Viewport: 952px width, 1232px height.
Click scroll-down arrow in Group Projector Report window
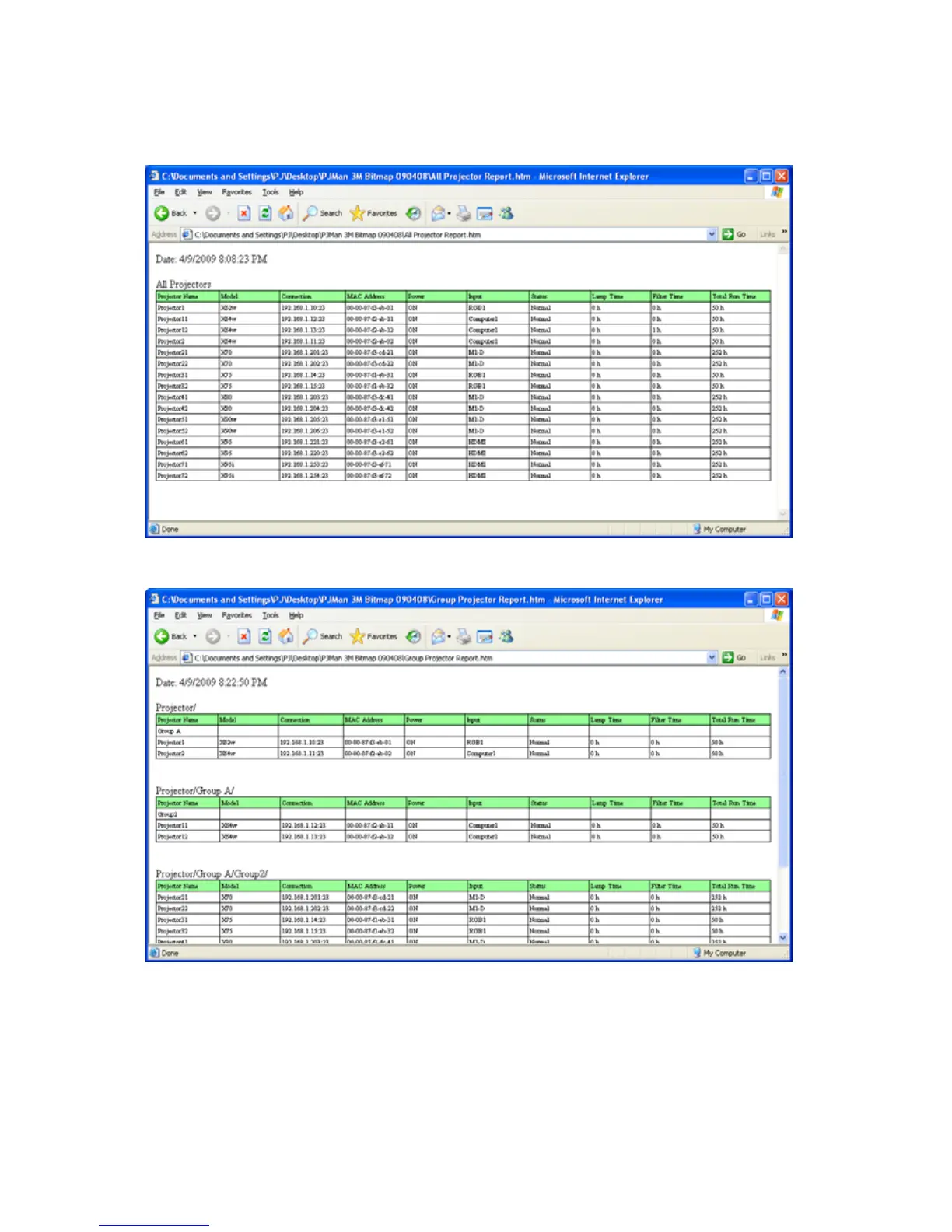(x=783, y=938)
